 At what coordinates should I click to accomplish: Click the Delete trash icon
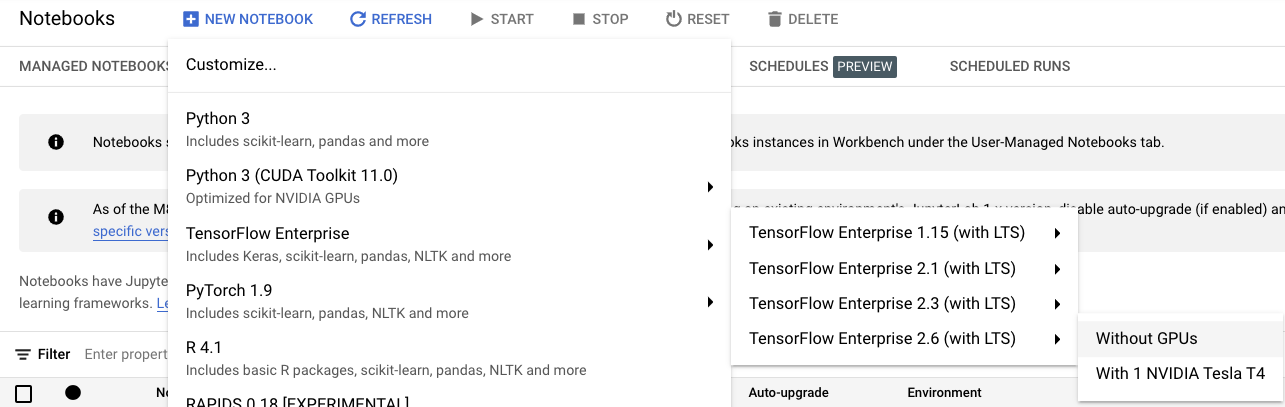(x=774, y=19)
